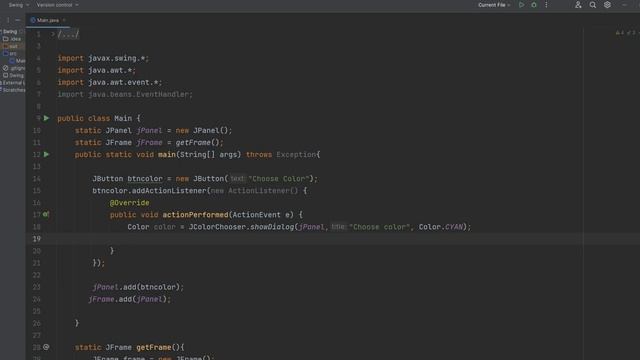Viewport: 640px width, 360px height.
Task: Click the .gitignore file icon in Project tree
Action: (x=6, y=68)
